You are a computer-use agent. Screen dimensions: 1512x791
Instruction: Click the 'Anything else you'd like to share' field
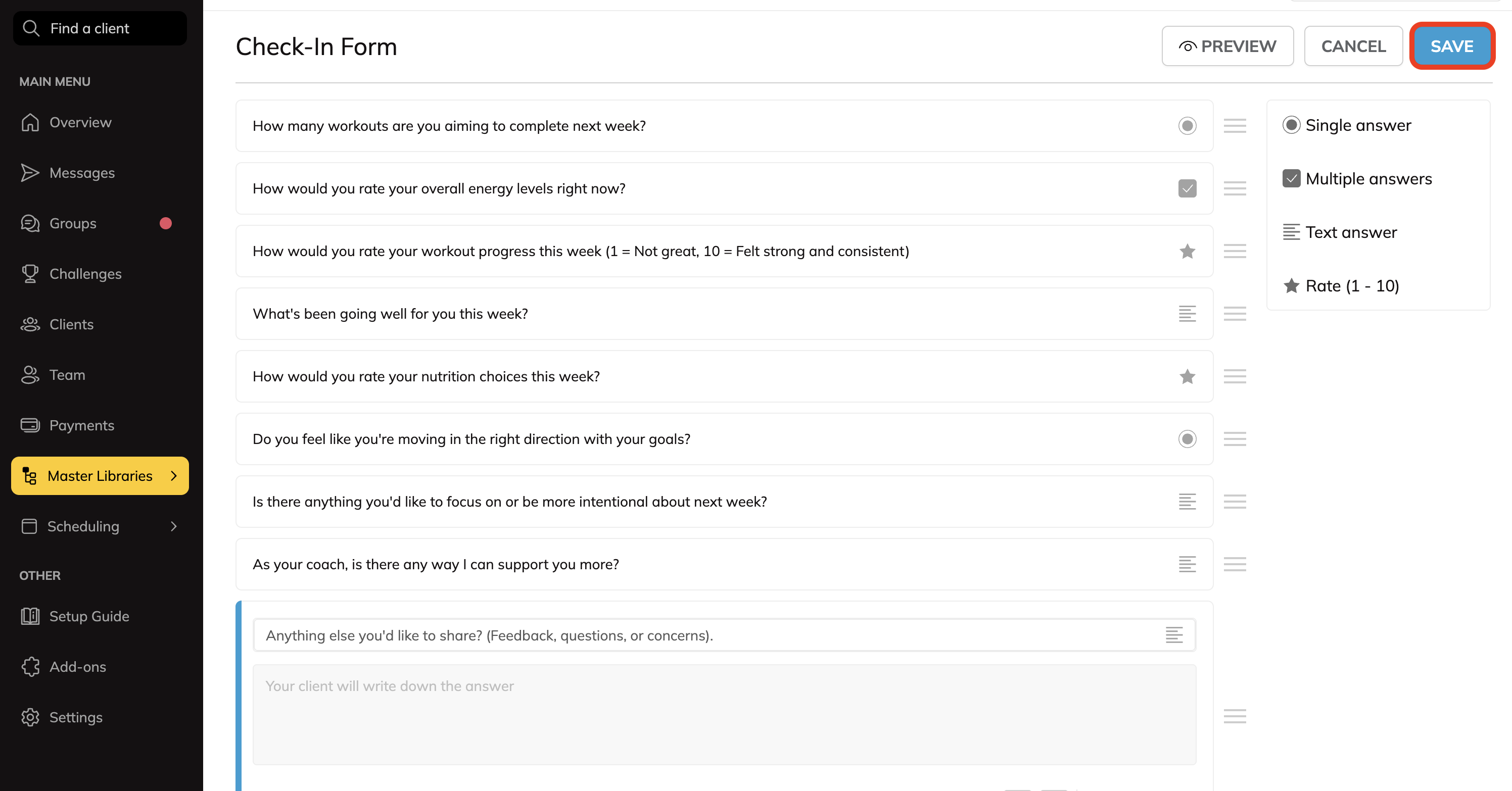pos(704,635)
